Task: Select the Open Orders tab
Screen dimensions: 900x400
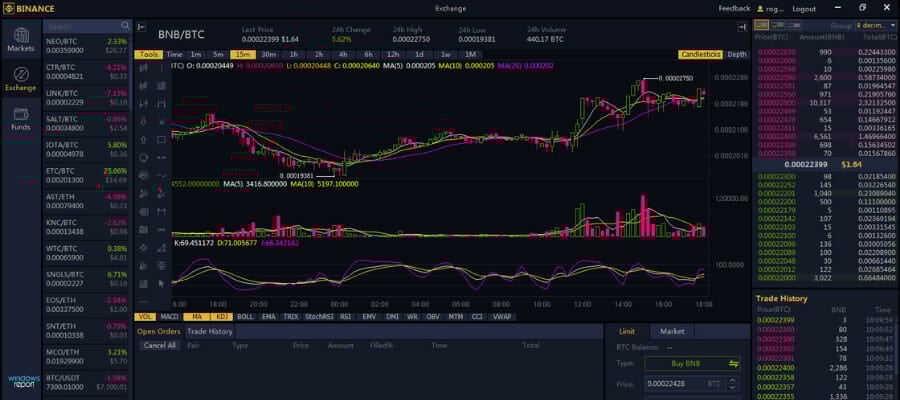Action: (x=158, y=331)
